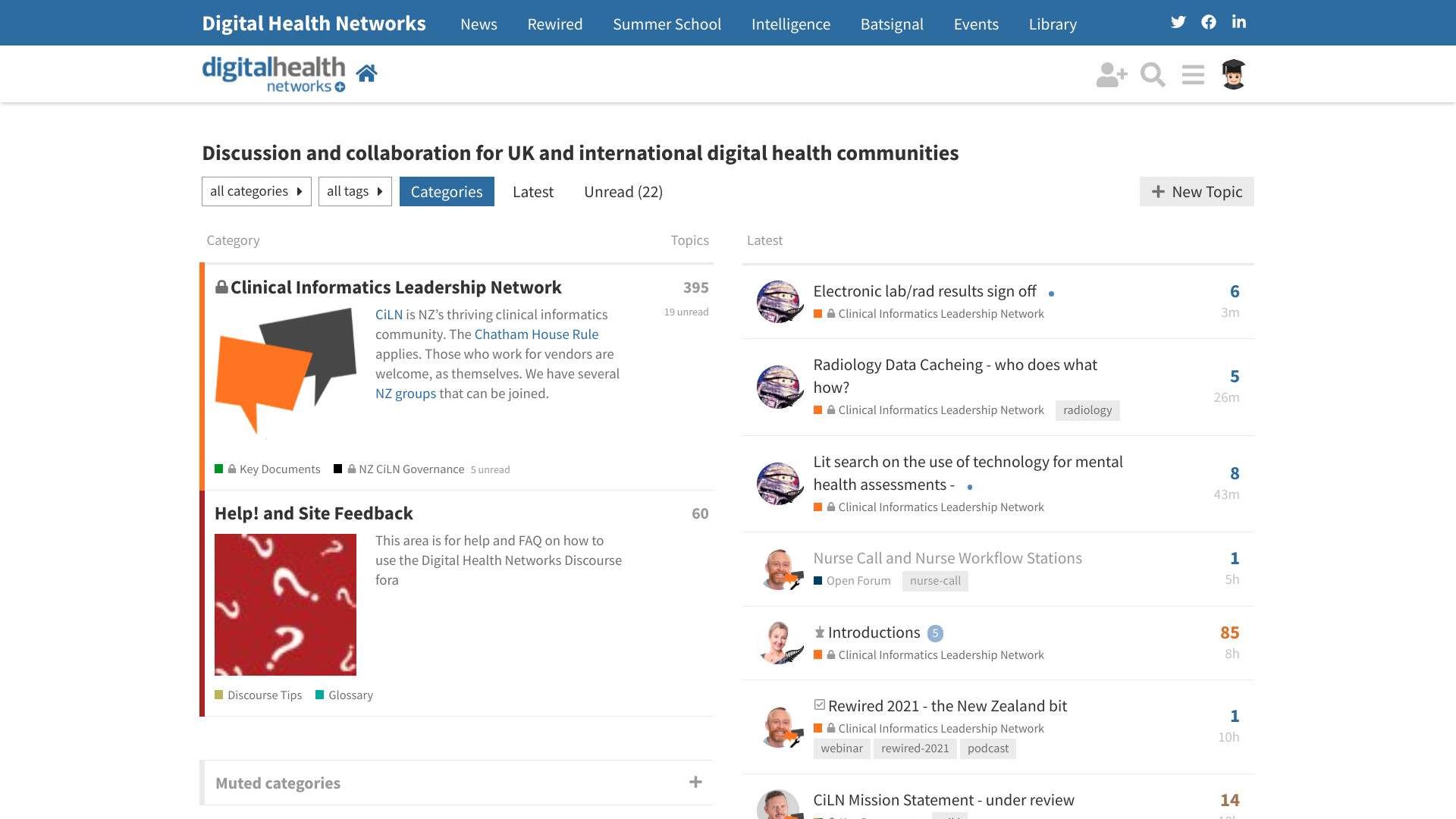Viewport: 1456px width, 819px height.
Task: Expand the Muted categories section
Action: (x=695, y=783)
